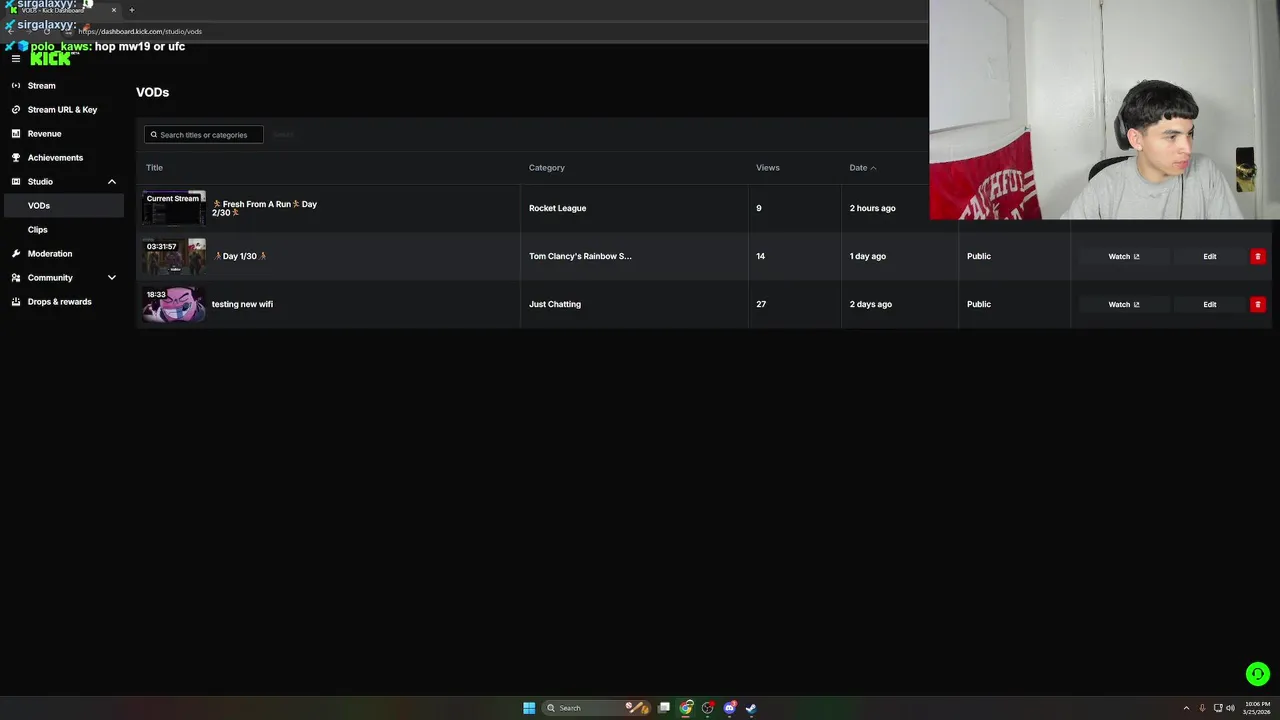Screen dimensions: 1280x720
Task: Click the volume icon in system tray
Action: (1230, 708)
